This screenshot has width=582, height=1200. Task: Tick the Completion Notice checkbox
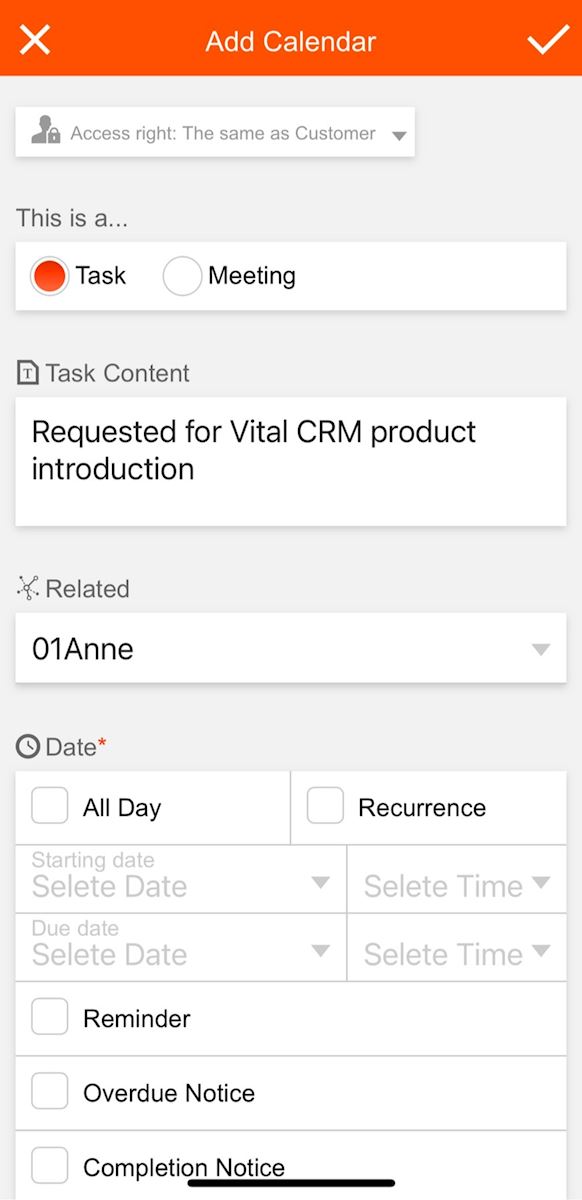(x=50, y=1165)
